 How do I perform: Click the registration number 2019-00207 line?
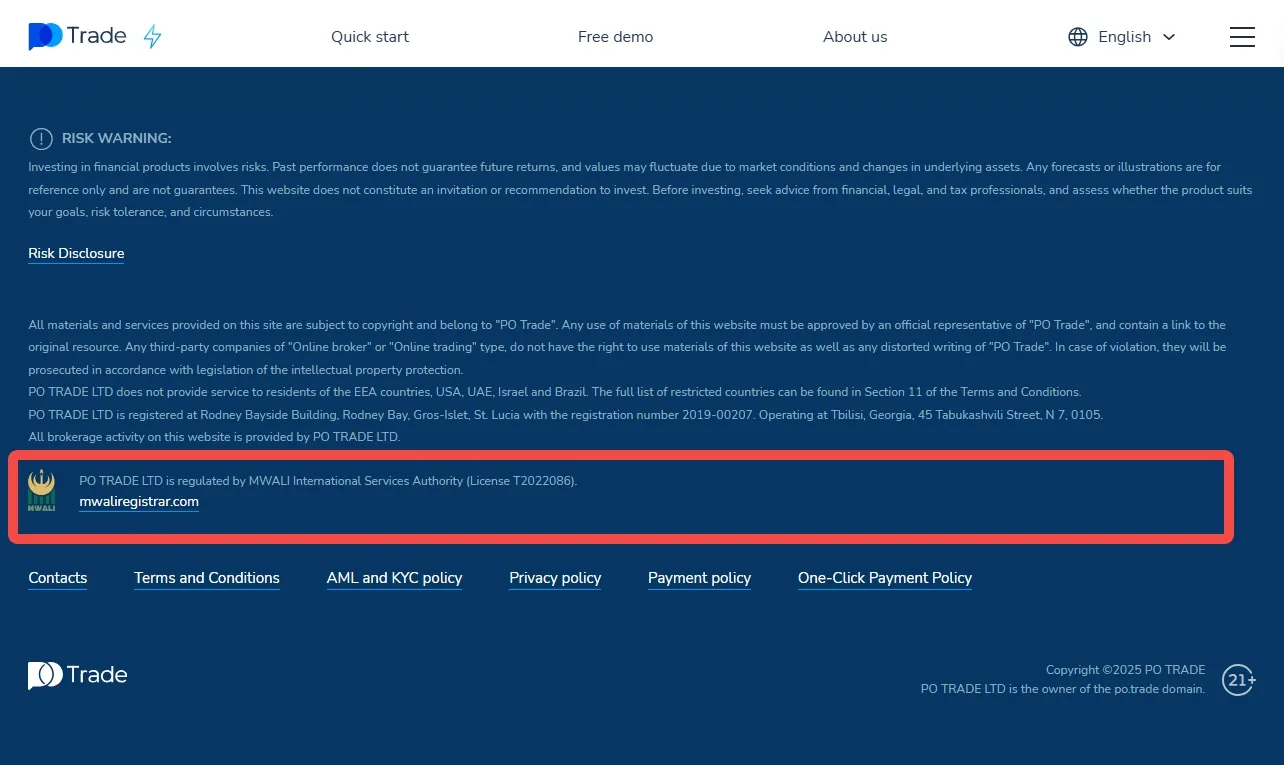click(565, 414)
